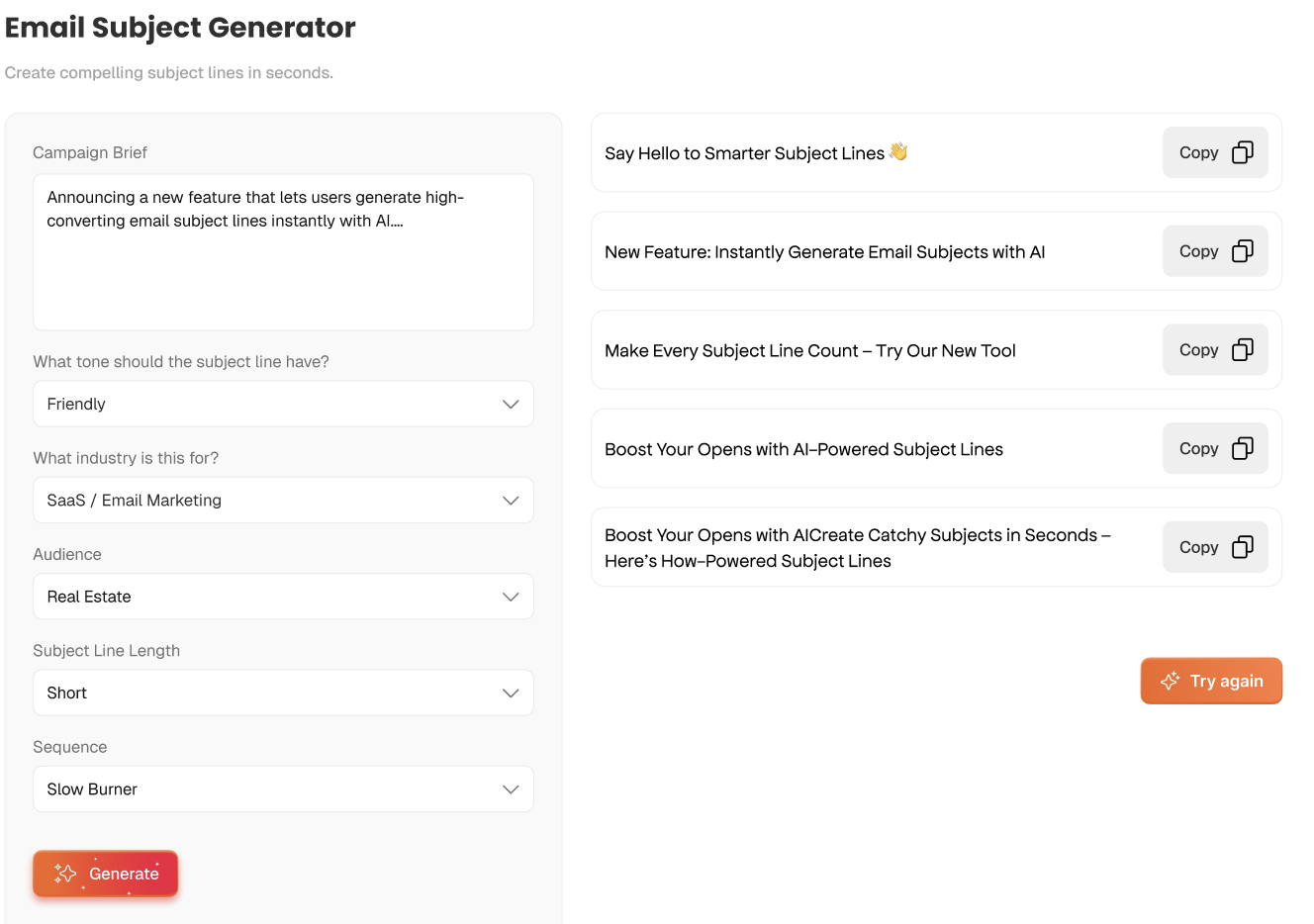
Task: Click the chevron on the Sequence dropdown
Action: click(x=511, y=788)
